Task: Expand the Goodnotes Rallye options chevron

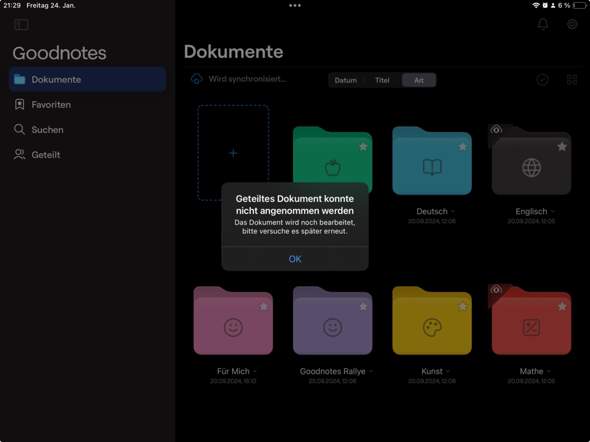Action: (371, 372)
